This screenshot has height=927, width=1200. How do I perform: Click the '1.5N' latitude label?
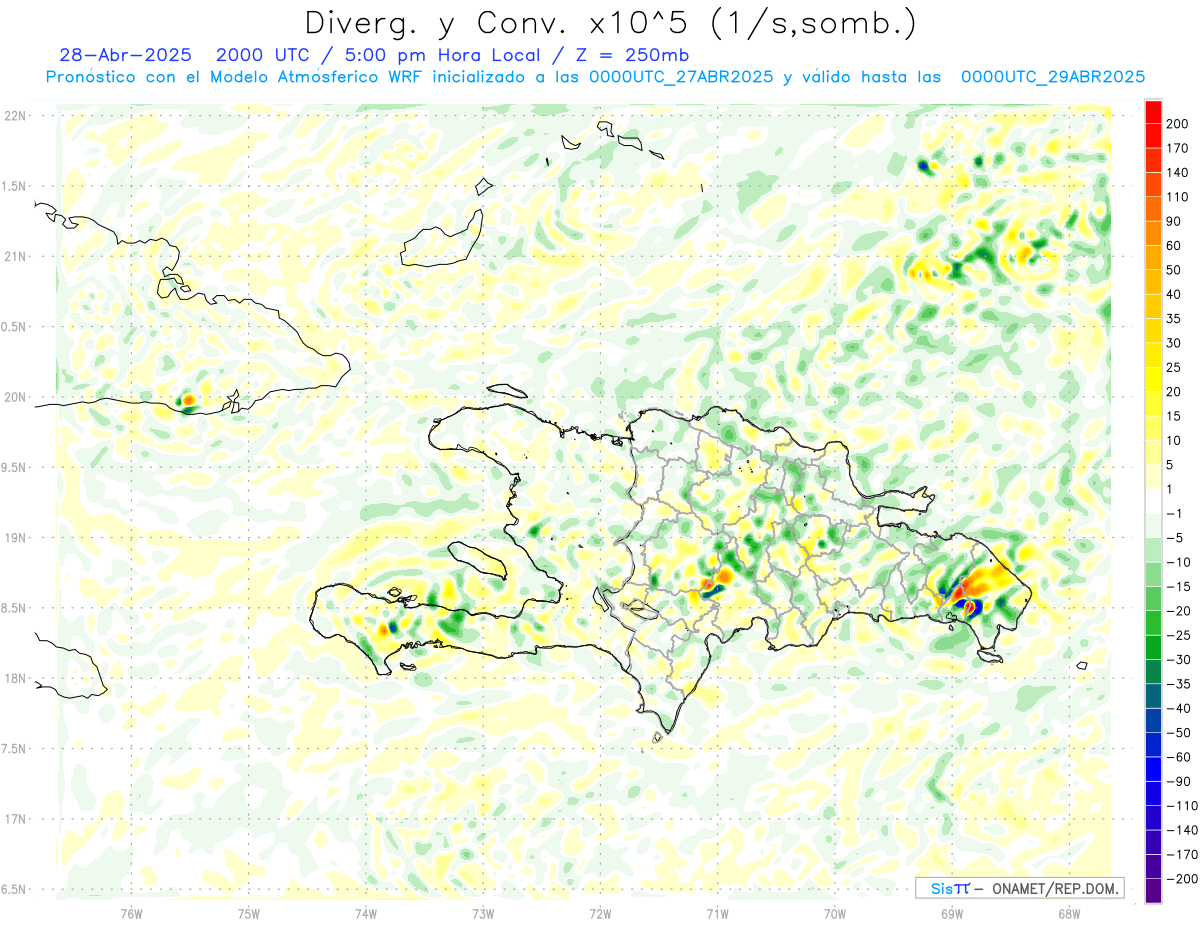click(14, 186)
